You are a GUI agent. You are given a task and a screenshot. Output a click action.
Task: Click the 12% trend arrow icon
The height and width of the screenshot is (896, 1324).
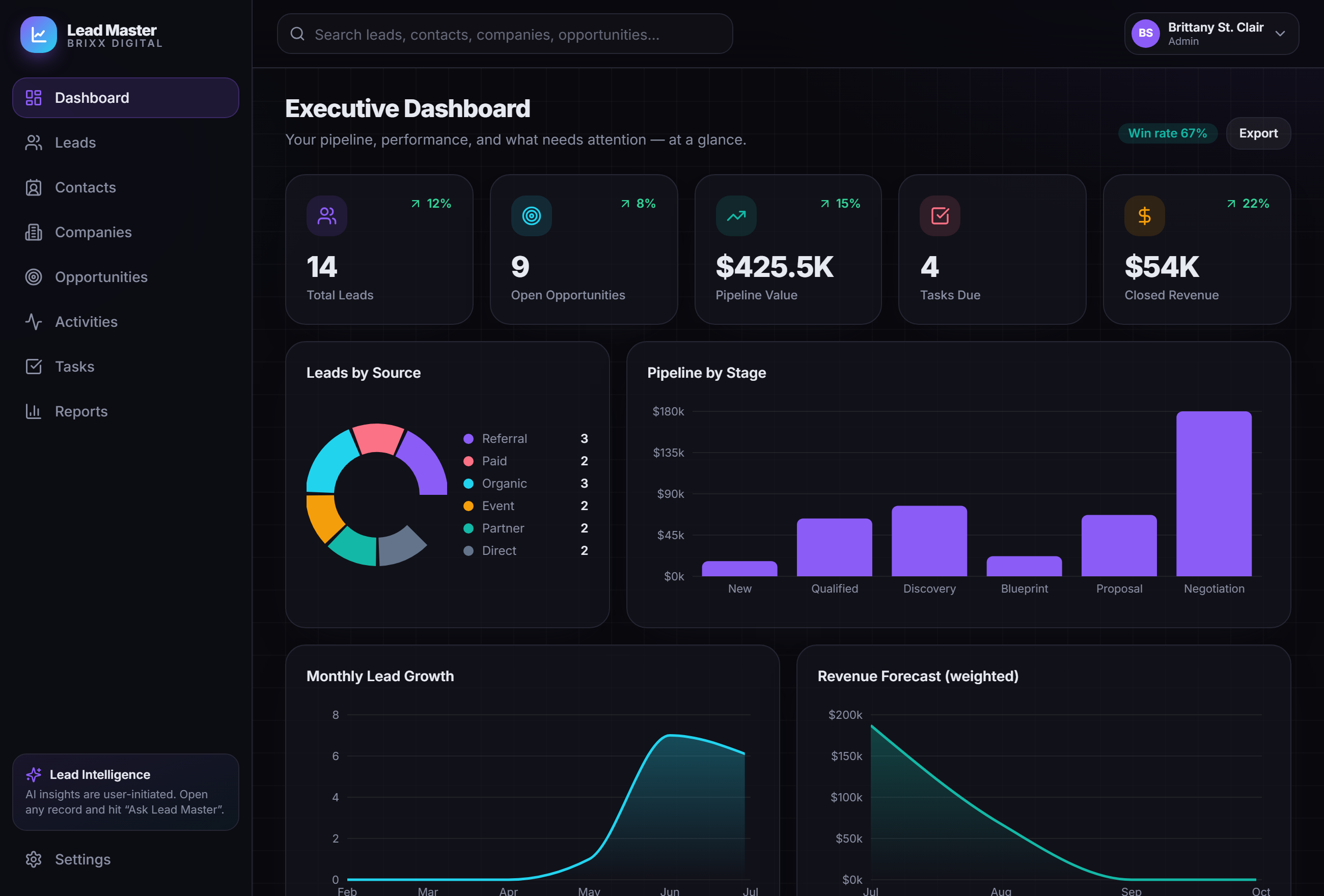click(416, 204)
